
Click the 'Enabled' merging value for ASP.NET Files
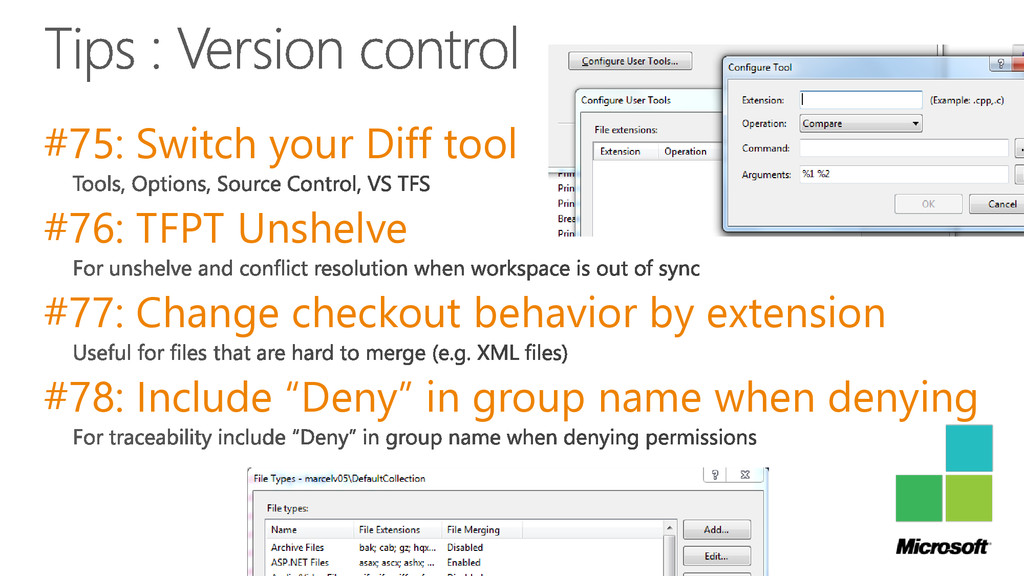click(x=464, y=562)
